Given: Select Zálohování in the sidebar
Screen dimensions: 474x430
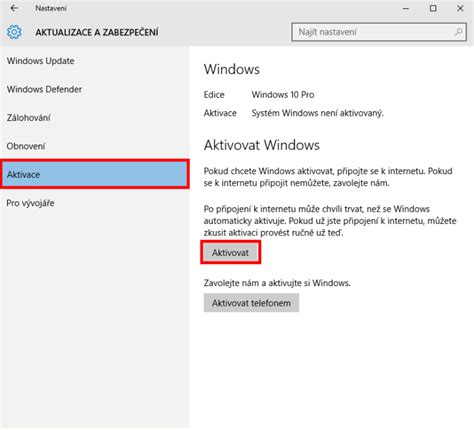Looking at the screenshot, I should pyautogui.click(x=95, y=118).
